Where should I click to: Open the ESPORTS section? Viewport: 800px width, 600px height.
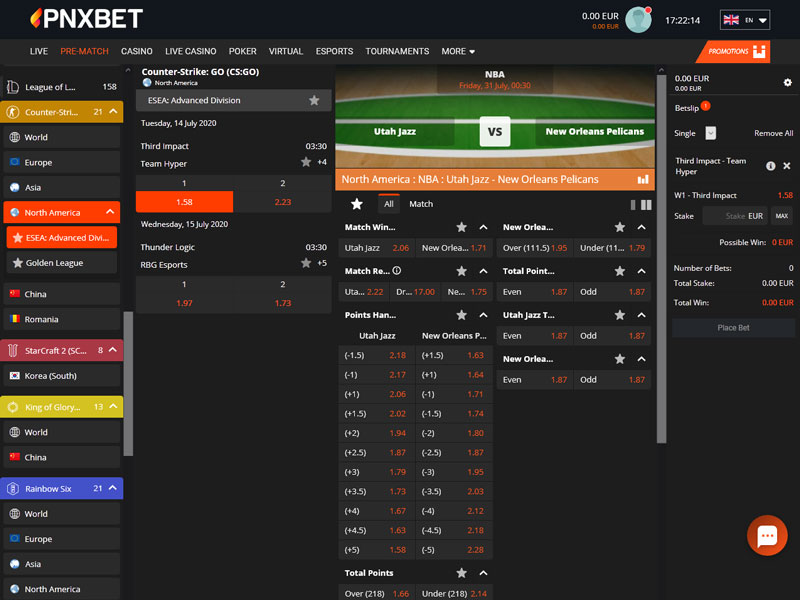(334, 52)
